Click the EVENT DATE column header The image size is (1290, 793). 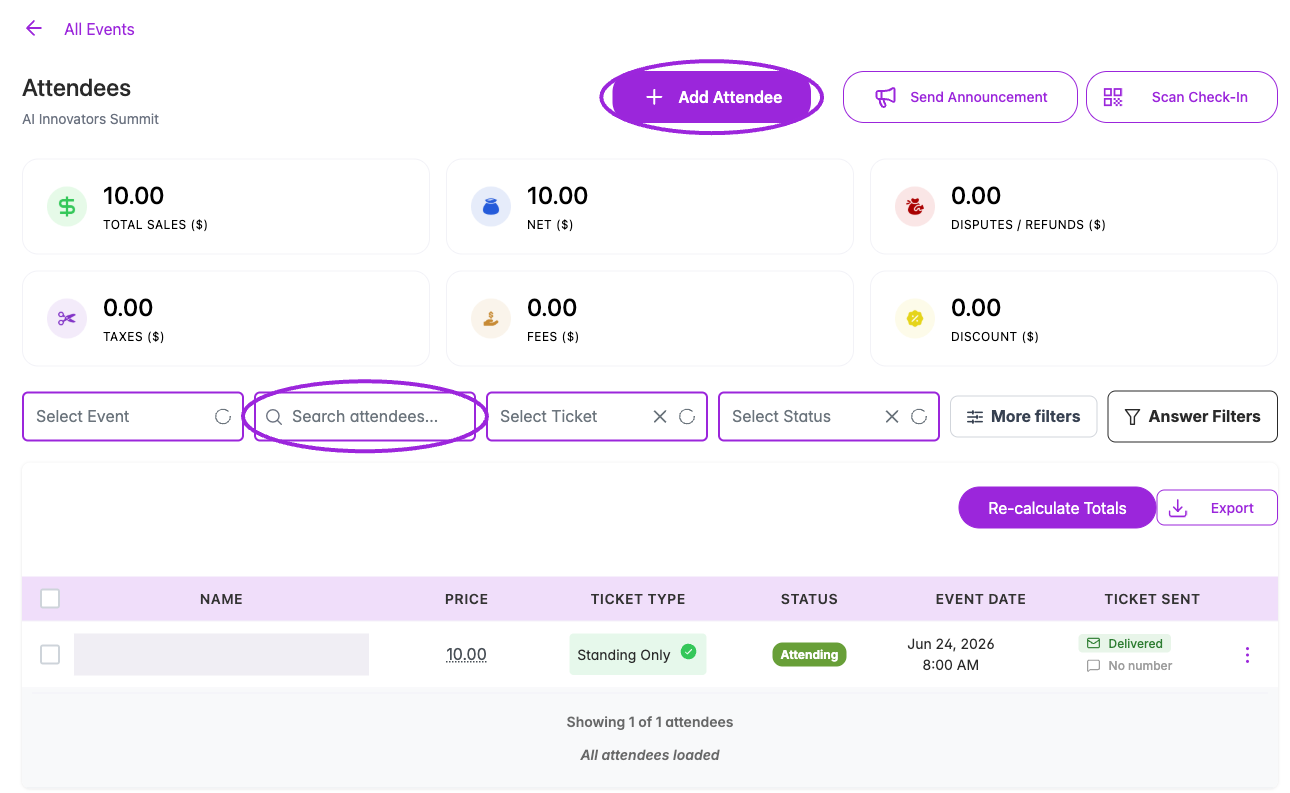pyautogui.click(x=981, y=599)
